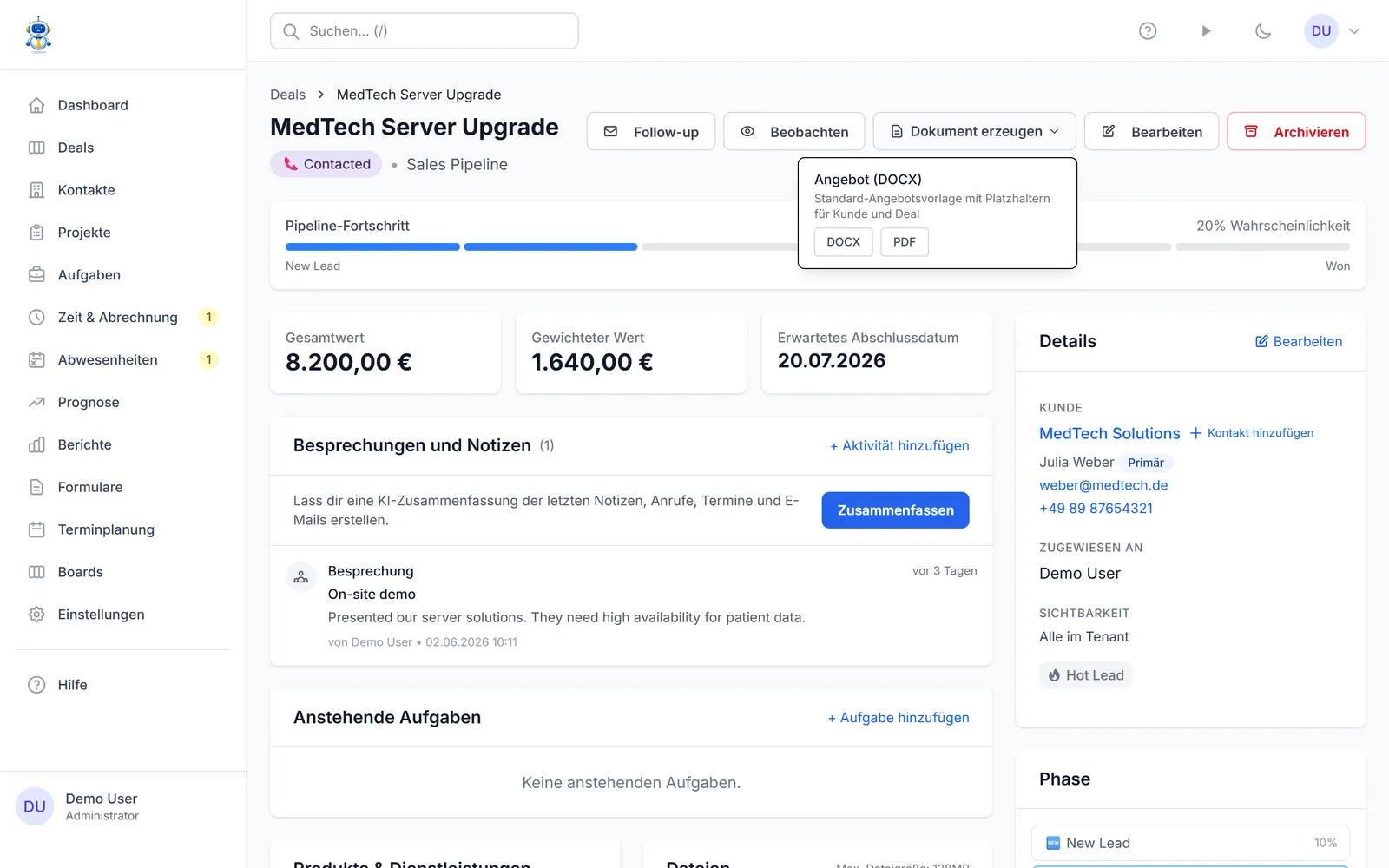
Task: Click the Primär badge next to Julia Weber
Action: coord(1146,463)
